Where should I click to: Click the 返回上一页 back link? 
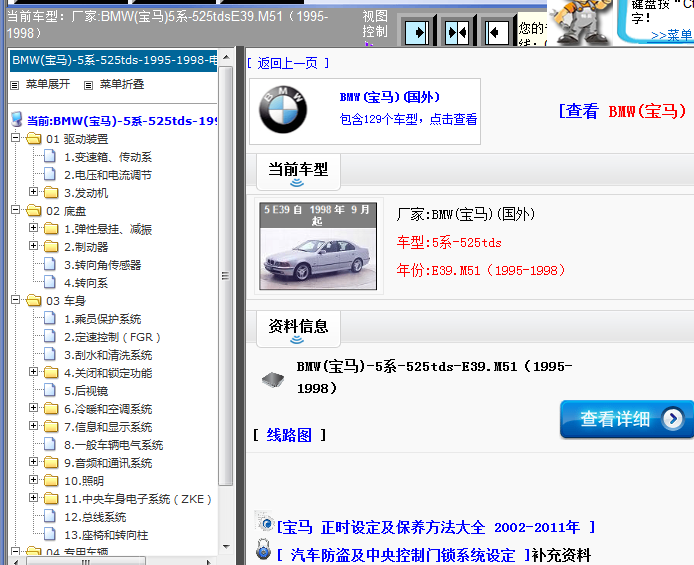point(288,63)
